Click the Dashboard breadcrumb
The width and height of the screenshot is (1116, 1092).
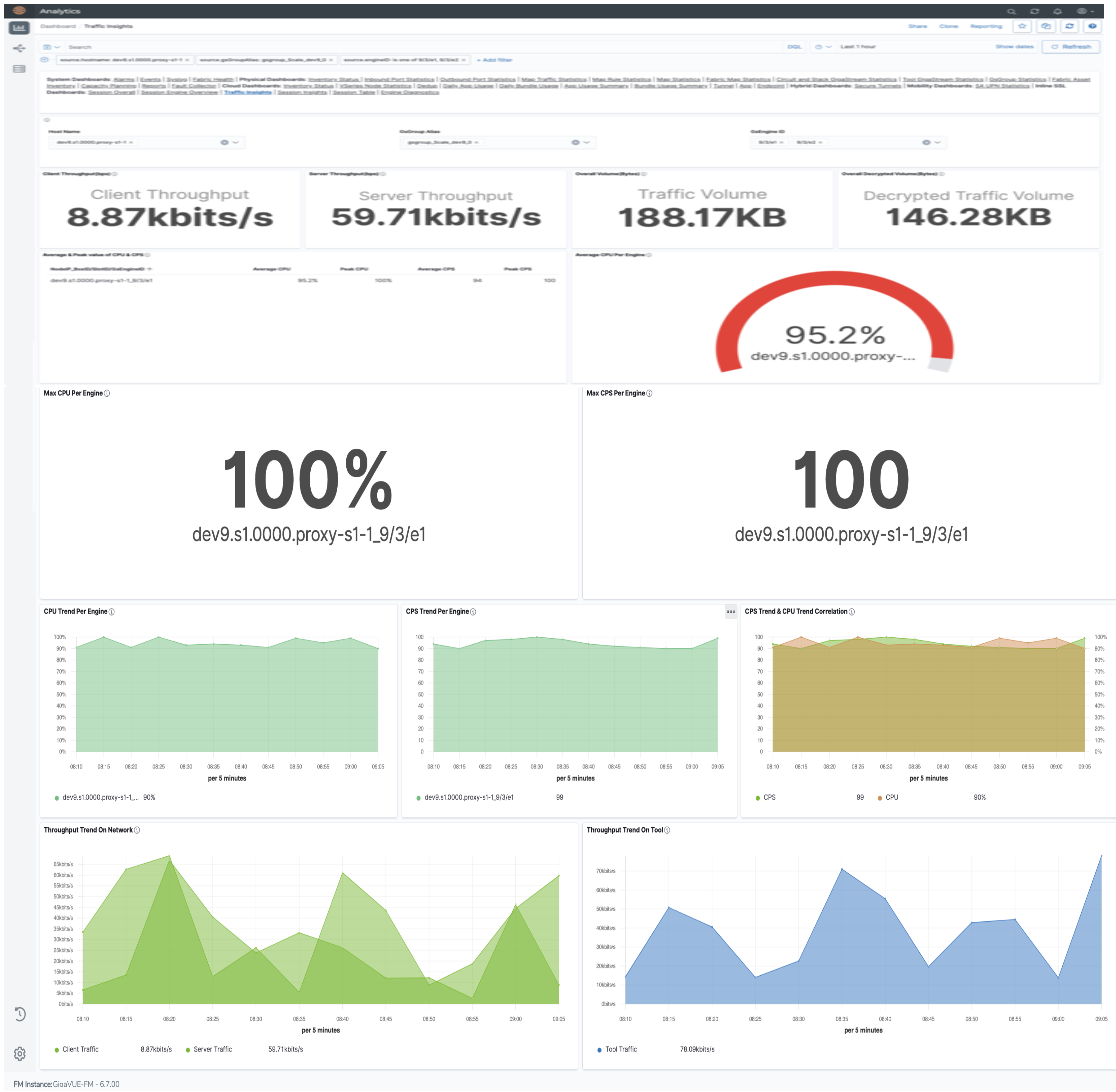(x=58, y=26)
